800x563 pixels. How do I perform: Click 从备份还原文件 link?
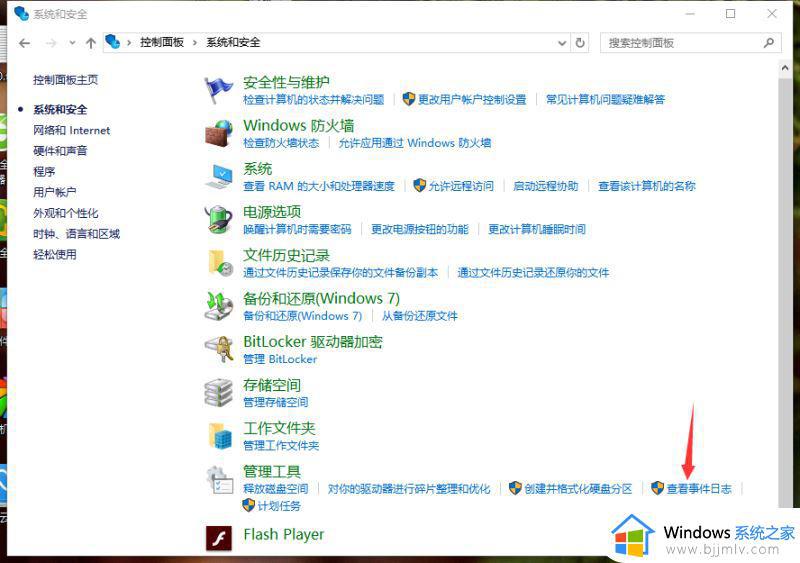419,316
